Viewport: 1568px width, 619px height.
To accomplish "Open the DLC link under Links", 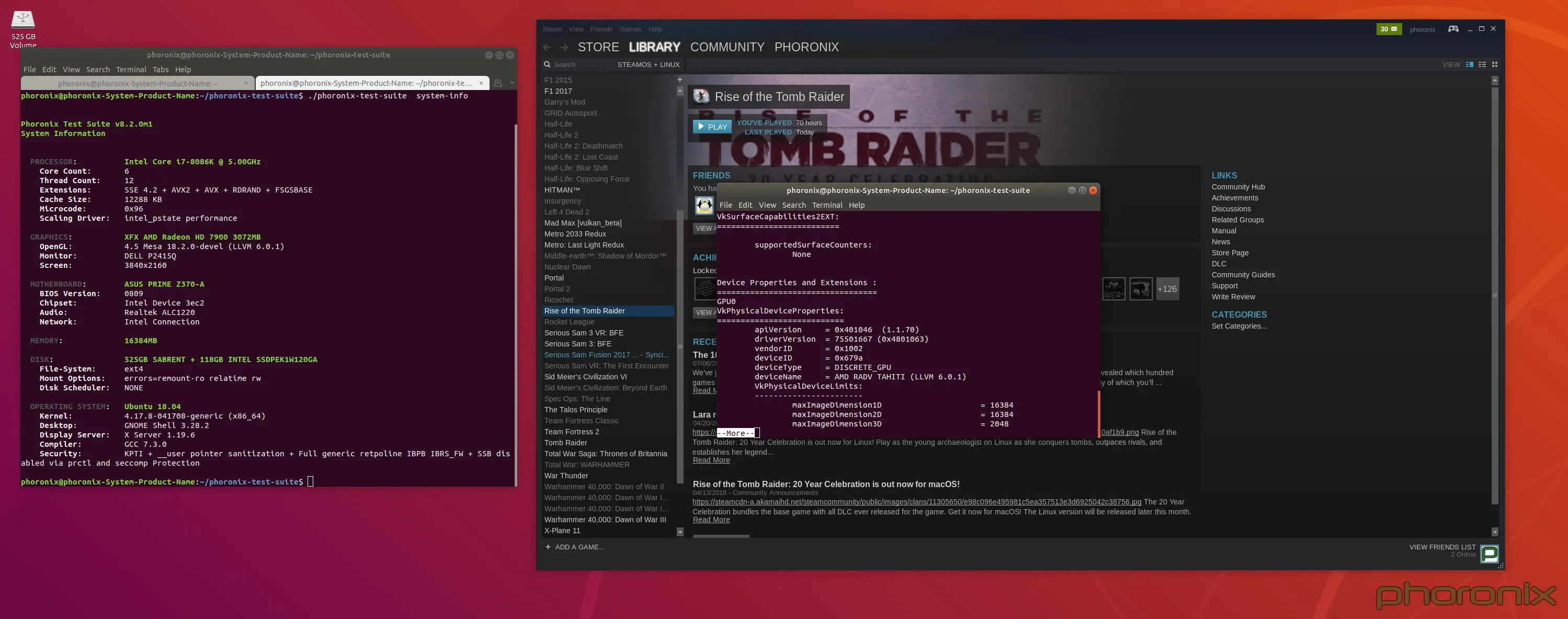I will tap(1219, 263).
